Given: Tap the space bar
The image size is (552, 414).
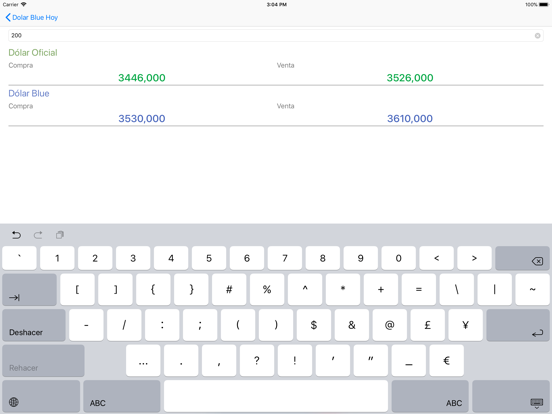Looking at the screenshot, I should tap(276, 396).
